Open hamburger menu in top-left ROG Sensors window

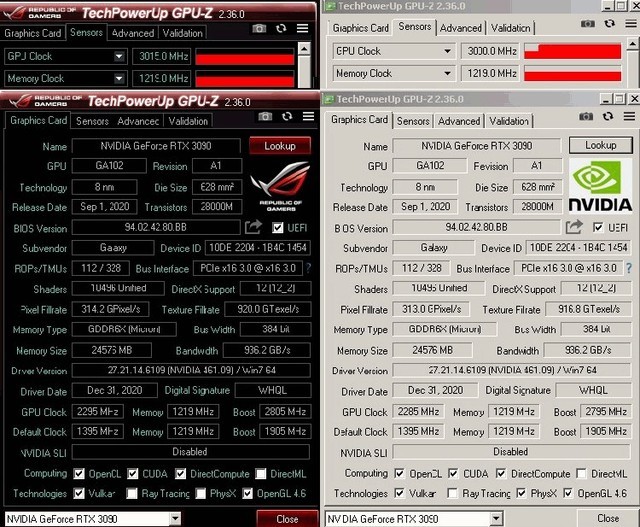302,28
